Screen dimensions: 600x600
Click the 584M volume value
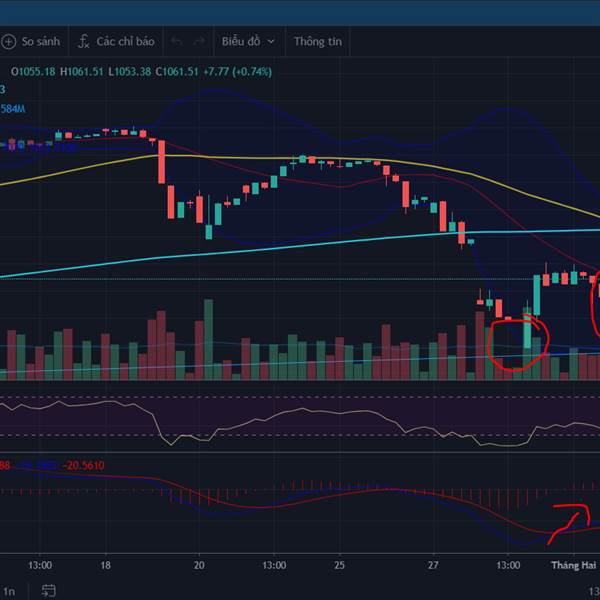[x=12, y=109]
